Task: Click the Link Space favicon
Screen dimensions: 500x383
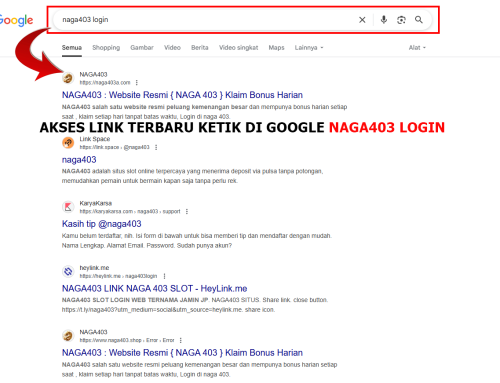Action: coord(68,143)
